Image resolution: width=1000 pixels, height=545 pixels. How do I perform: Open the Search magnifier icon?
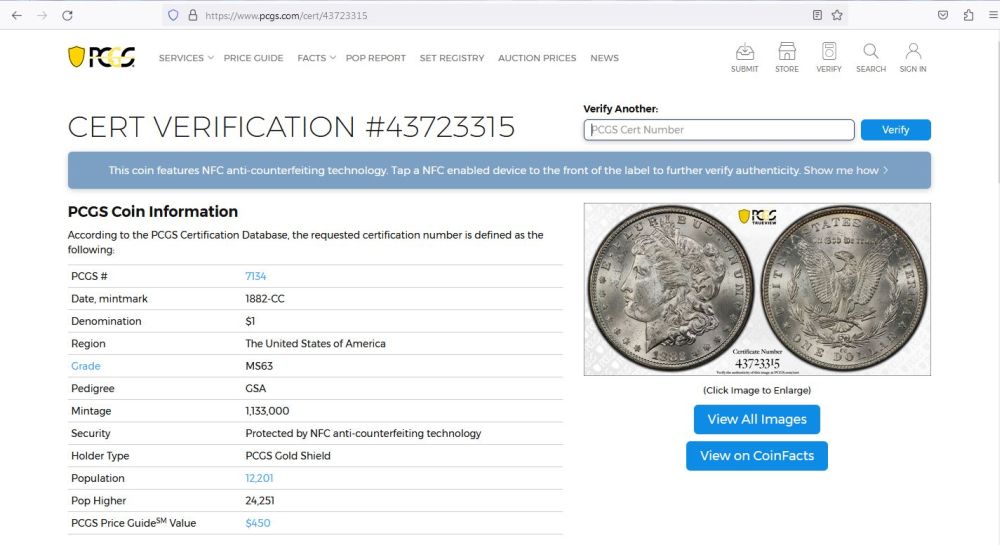(x=871, y=57)
